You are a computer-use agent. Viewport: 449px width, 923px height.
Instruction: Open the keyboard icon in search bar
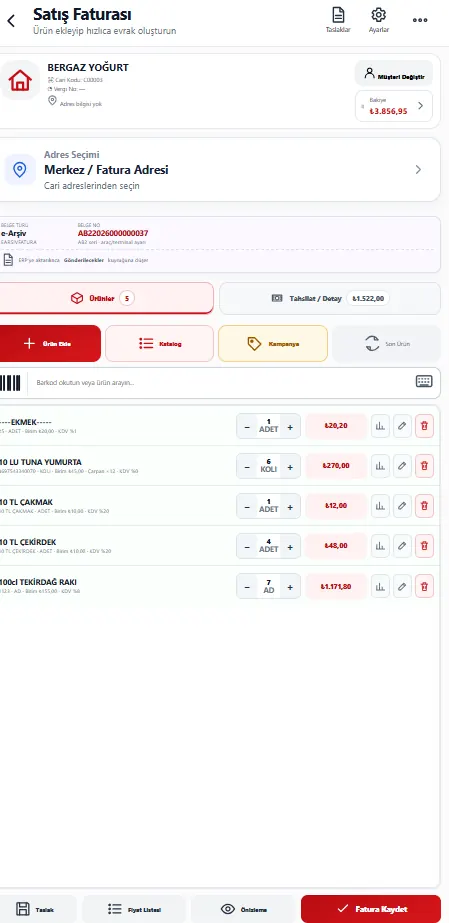click(x=424, y=381)
